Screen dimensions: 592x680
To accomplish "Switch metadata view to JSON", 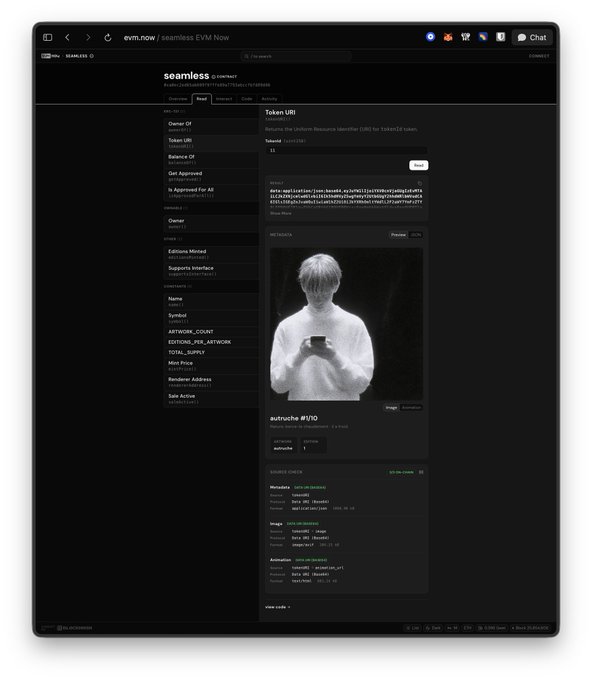I will [x=415, y=235].
